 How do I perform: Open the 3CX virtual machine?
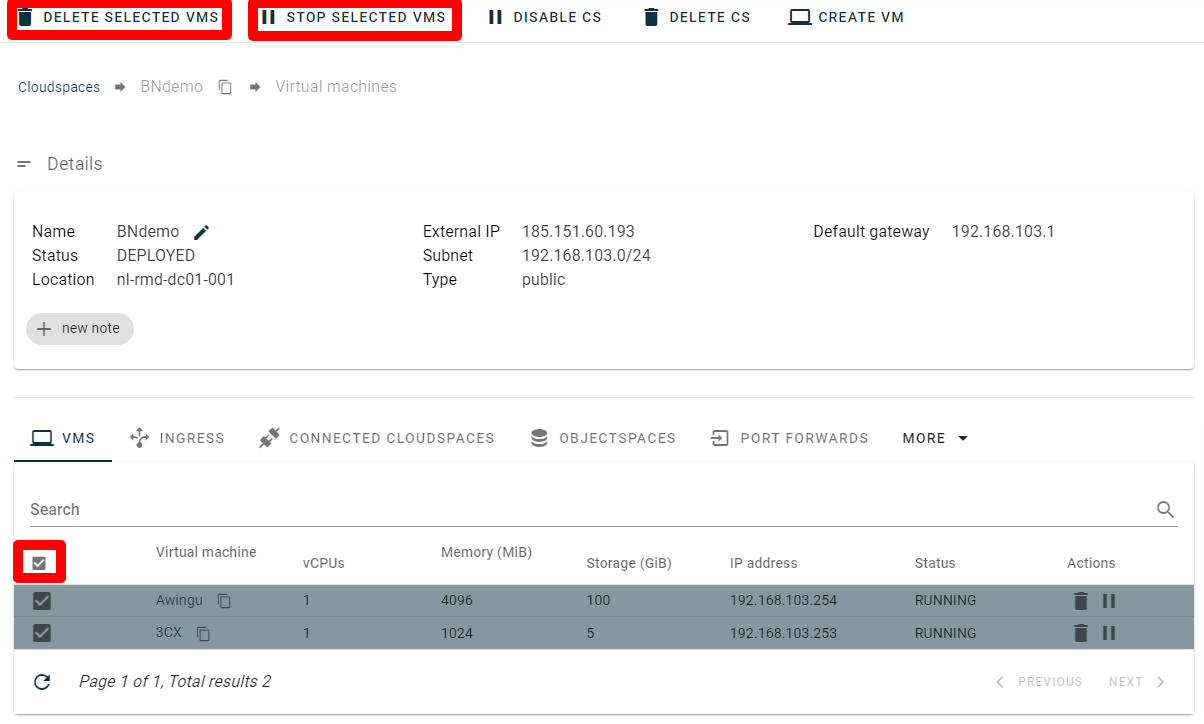[x=169, y=633]
